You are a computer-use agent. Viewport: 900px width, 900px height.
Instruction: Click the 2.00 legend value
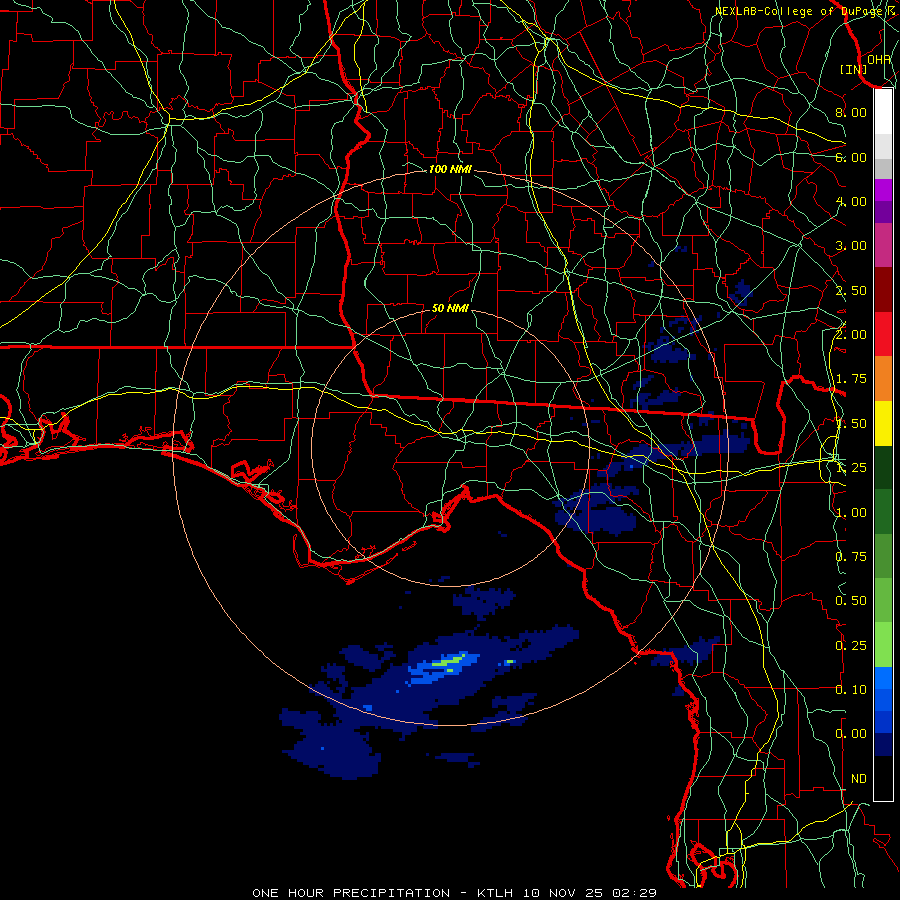point(851,335)
